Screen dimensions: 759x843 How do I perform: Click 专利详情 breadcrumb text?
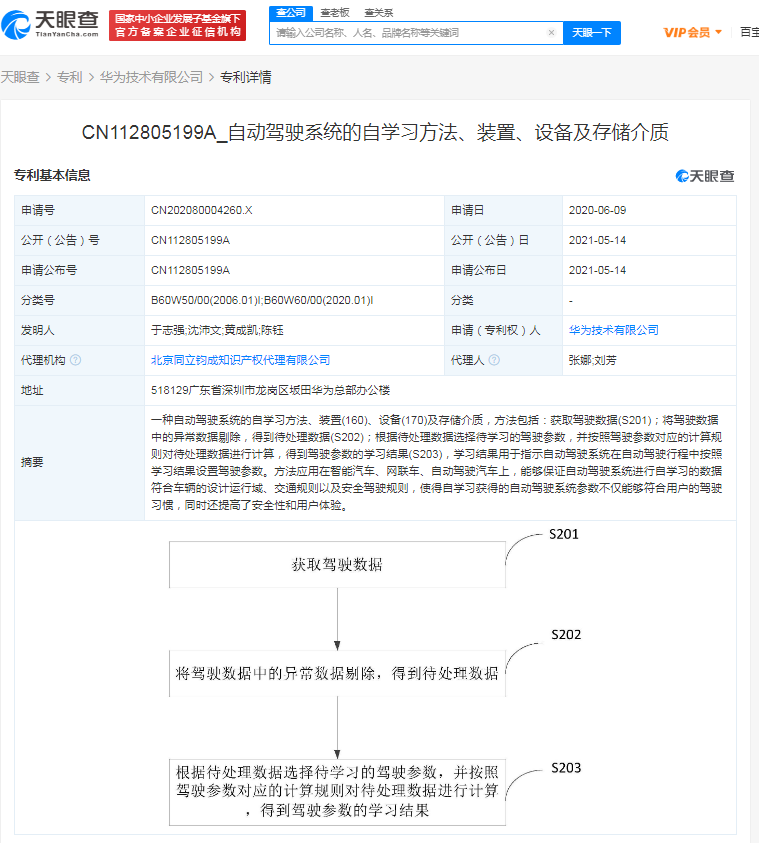click(x=246, y=77)
